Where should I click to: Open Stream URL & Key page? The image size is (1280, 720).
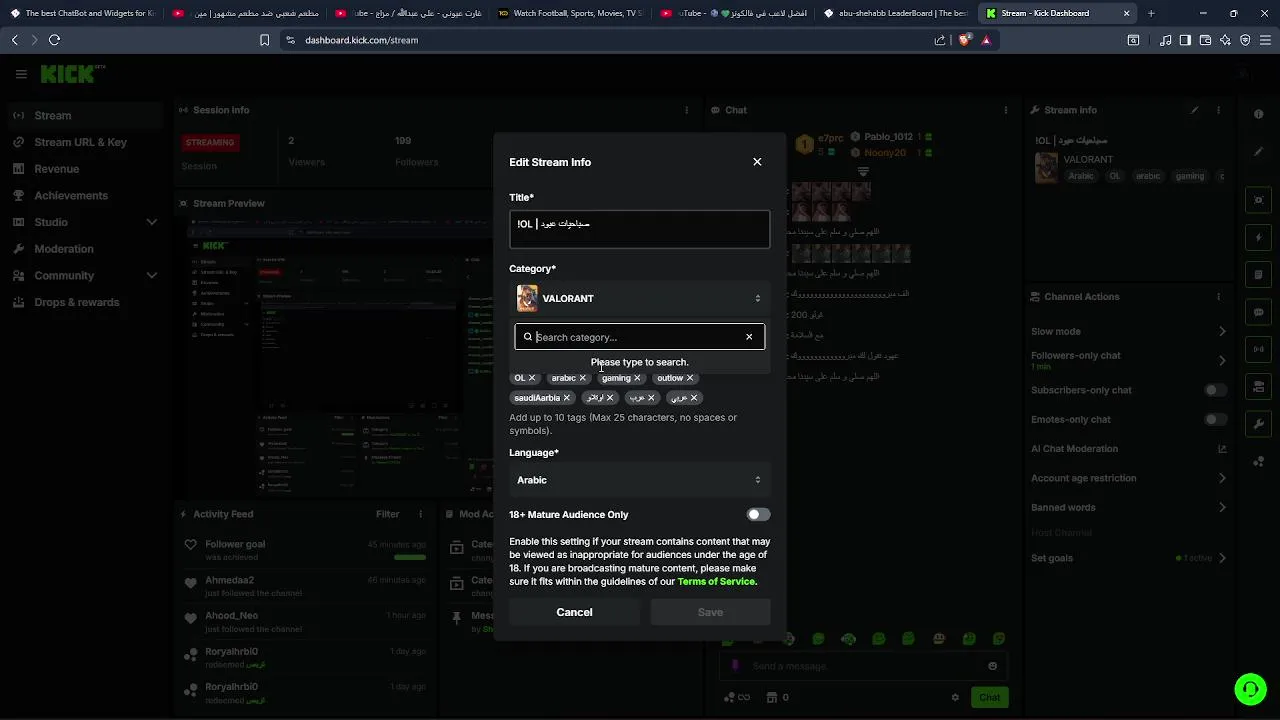(85, 142)
